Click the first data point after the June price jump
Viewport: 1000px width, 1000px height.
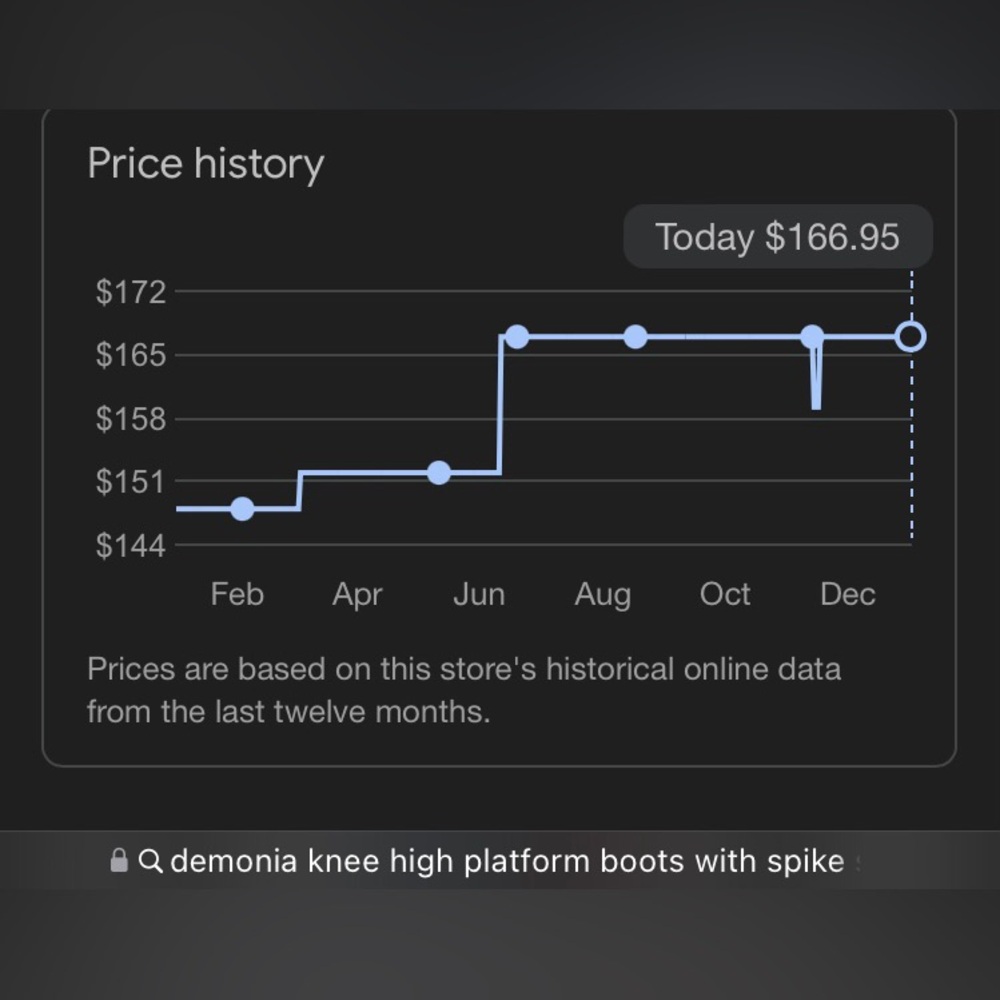pos(516,337)
